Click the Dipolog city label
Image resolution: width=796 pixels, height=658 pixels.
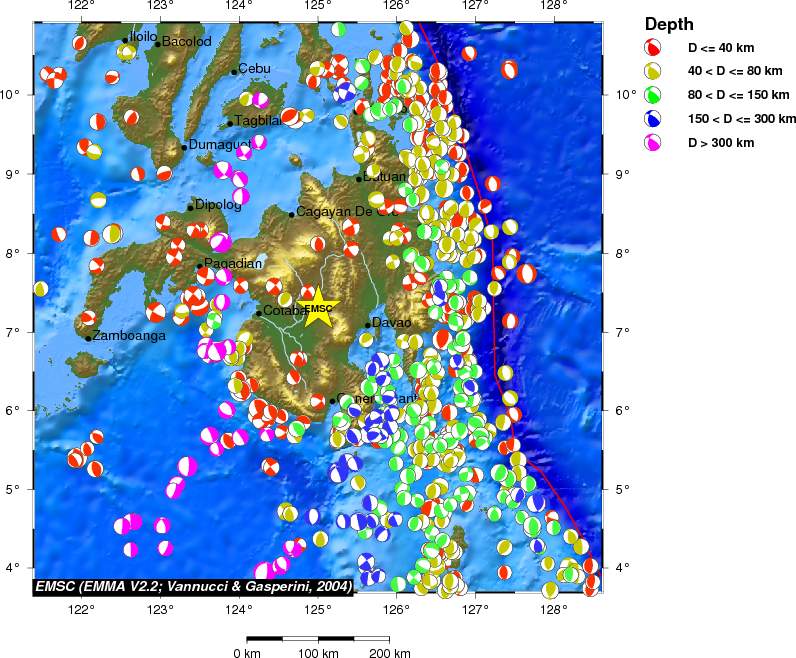click(x=218, y=205)
